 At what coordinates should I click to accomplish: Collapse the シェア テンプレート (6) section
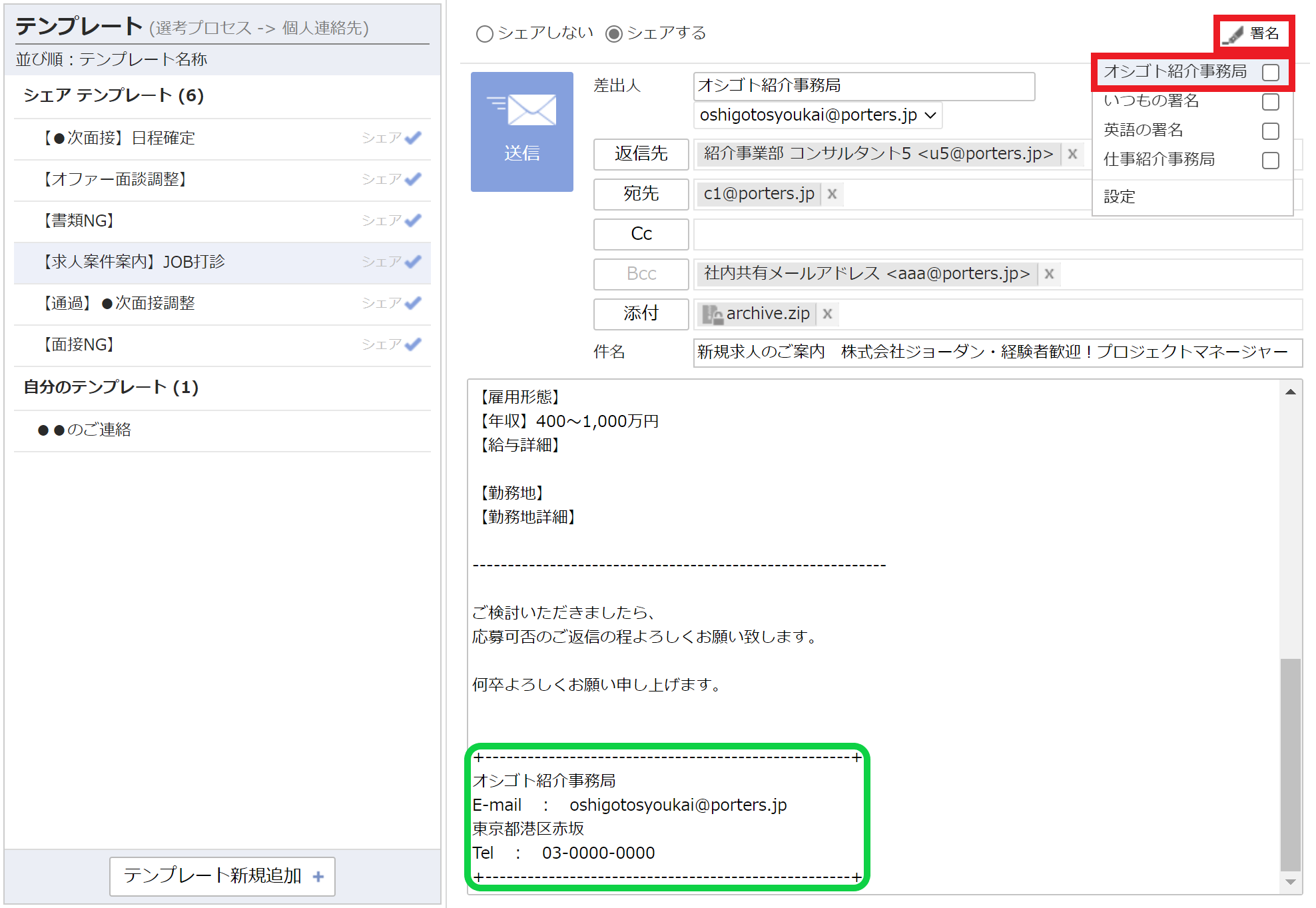tap(113, 96)
